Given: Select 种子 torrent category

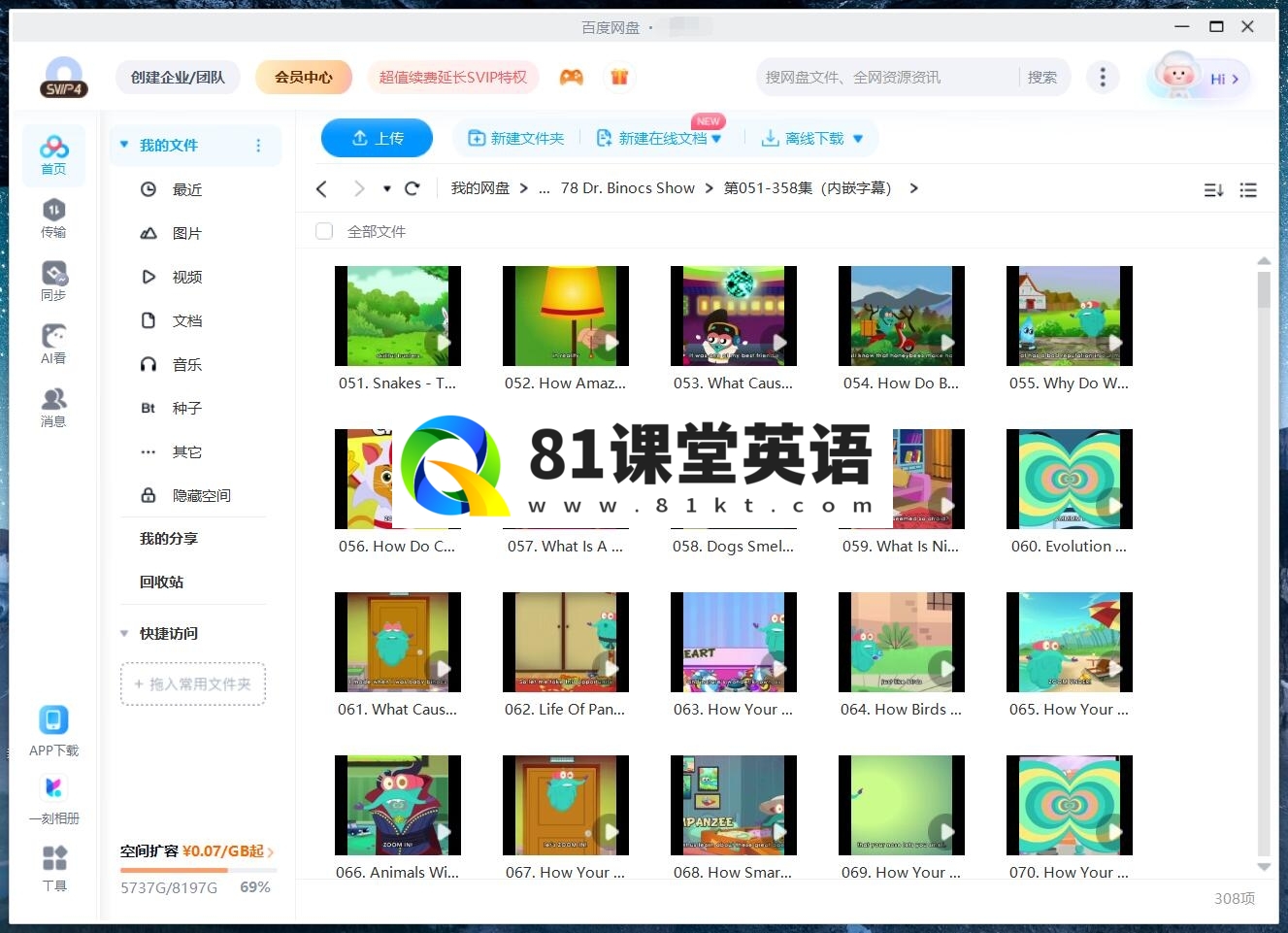Looking at the screenshot, I should pyautogui.click(x=188, y=408).
